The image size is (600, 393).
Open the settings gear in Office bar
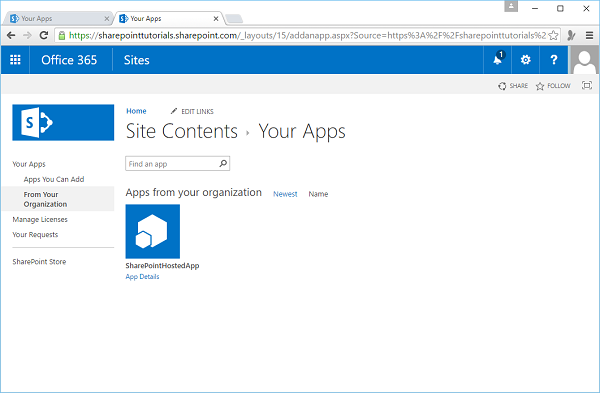525,60
